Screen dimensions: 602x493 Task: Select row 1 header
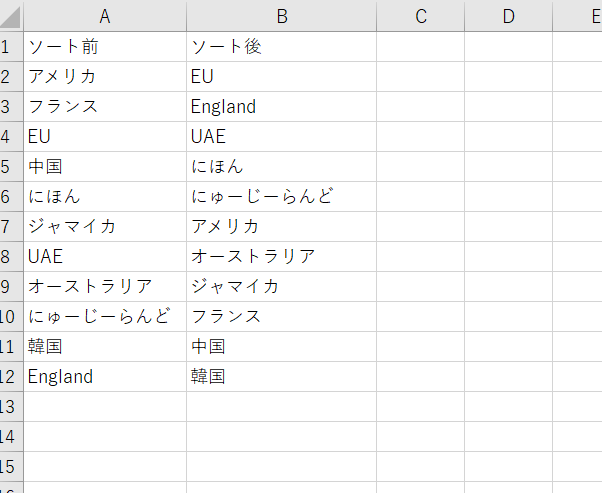pyautogui.click(x=11, y=46)
